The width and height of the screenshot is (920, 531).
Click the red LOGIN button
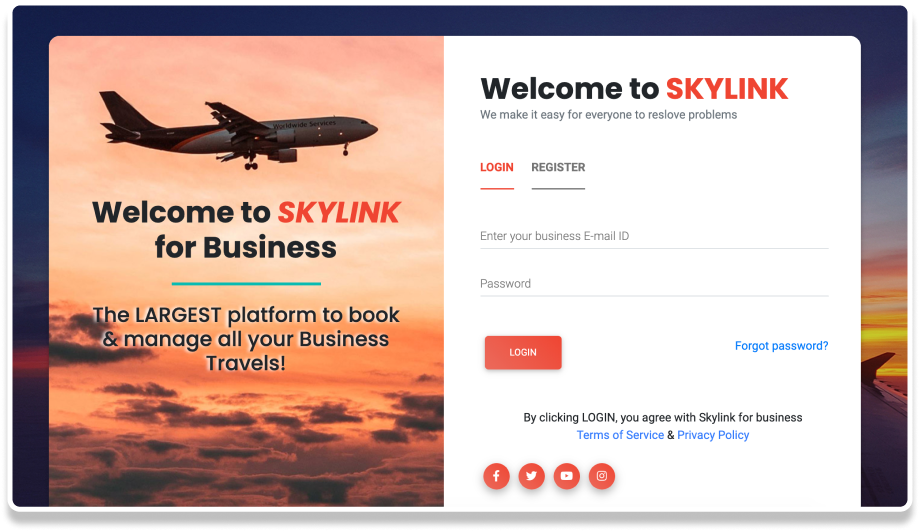point(523,353)
